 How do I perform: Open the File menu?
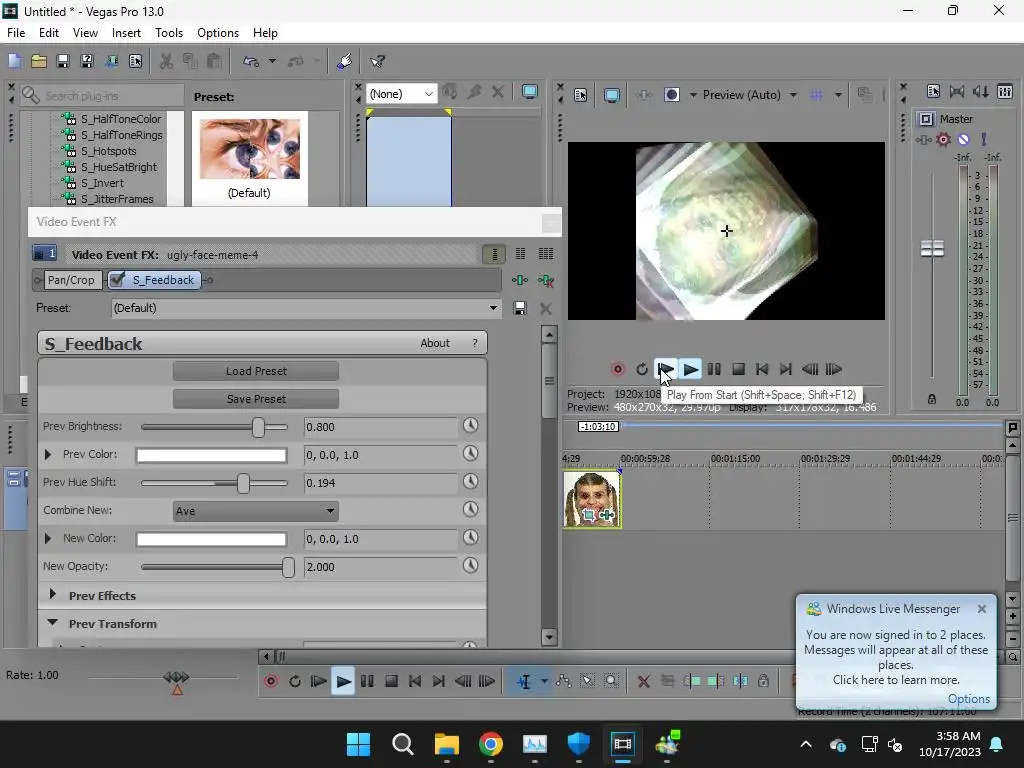point(16,33)
